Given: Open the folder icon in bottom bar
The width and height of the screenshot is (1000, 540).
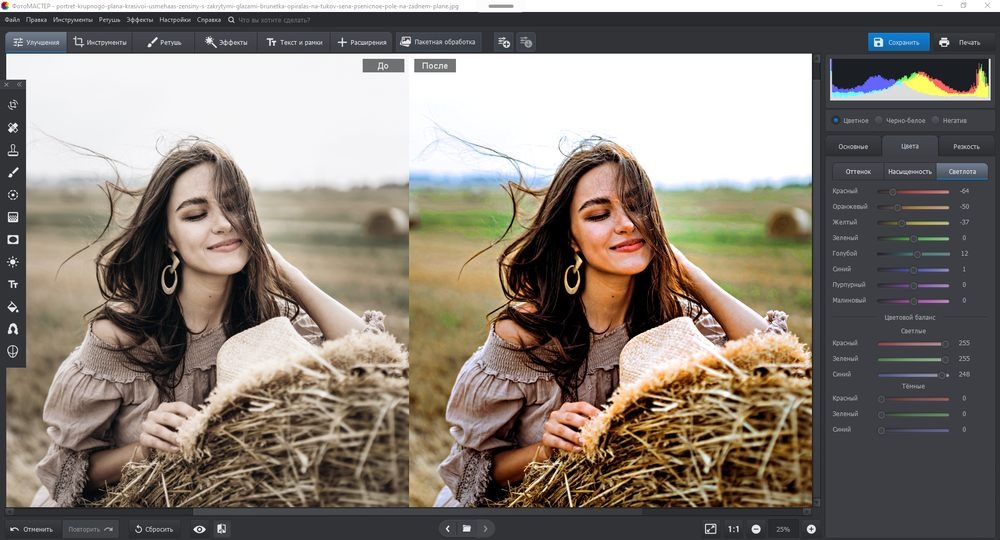Looking at the screenshot, I should 466,529.
